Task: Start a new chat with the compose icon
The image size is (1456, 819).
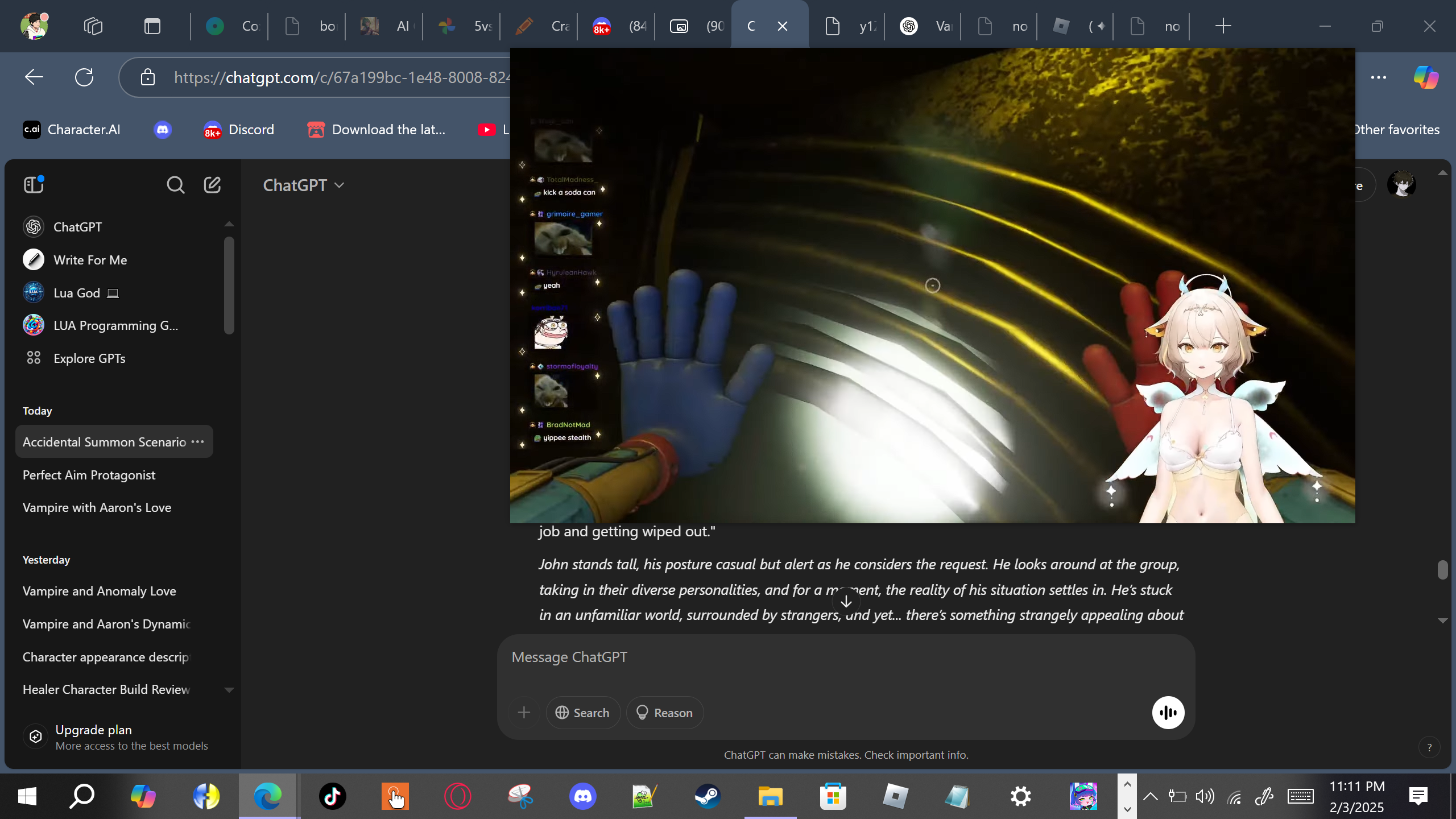Action: [x=212, y=185]
